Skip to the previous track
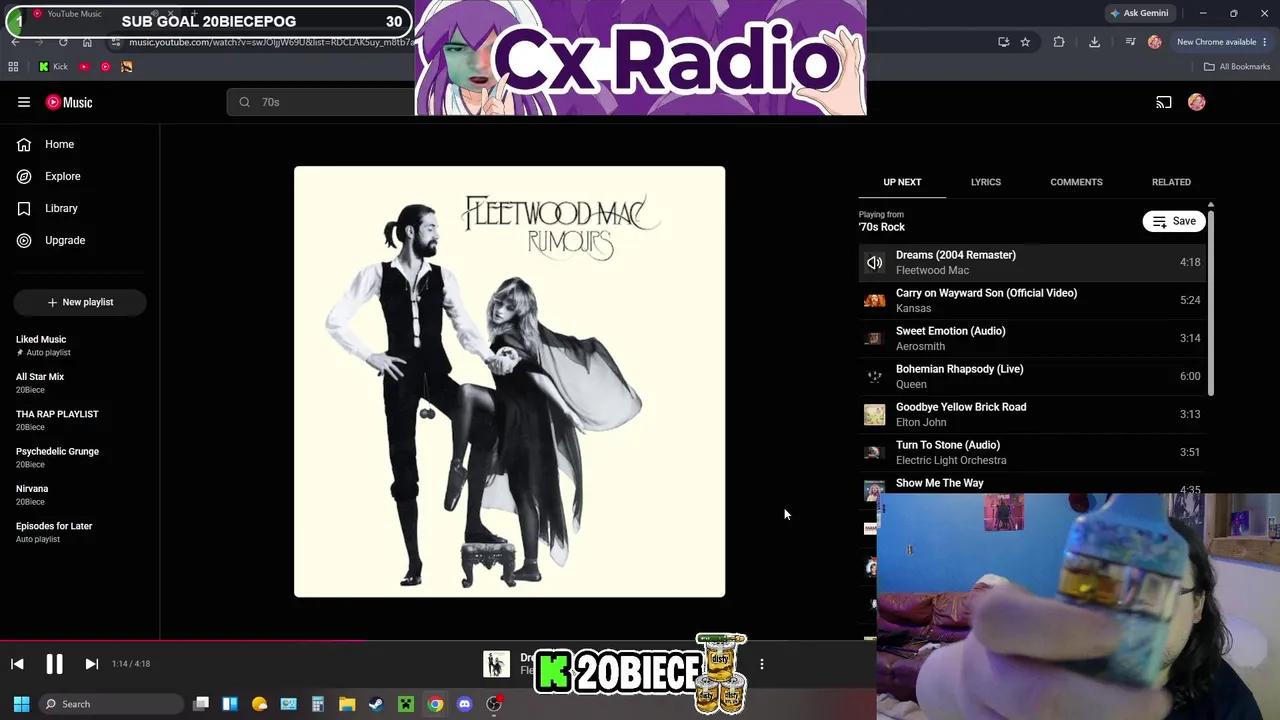Screen dimensions: 1280x720 pyautogui.click(x=17, y=664)
